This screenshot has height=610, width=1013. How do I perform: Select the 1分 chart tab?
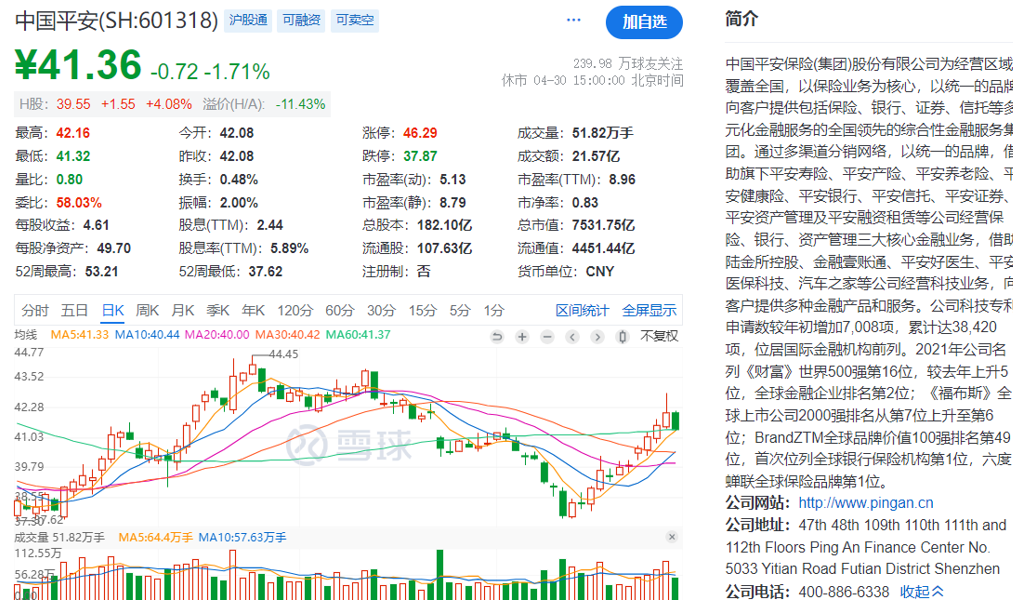(494, 311)
